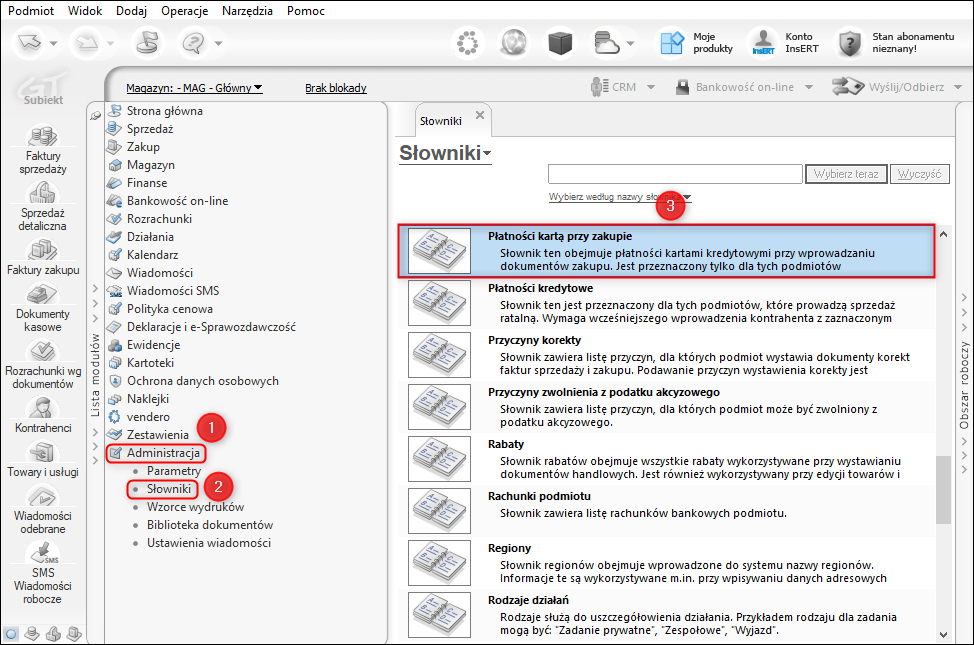Open Wybierz według nazwy słownika dropdown

coord(619,197)
